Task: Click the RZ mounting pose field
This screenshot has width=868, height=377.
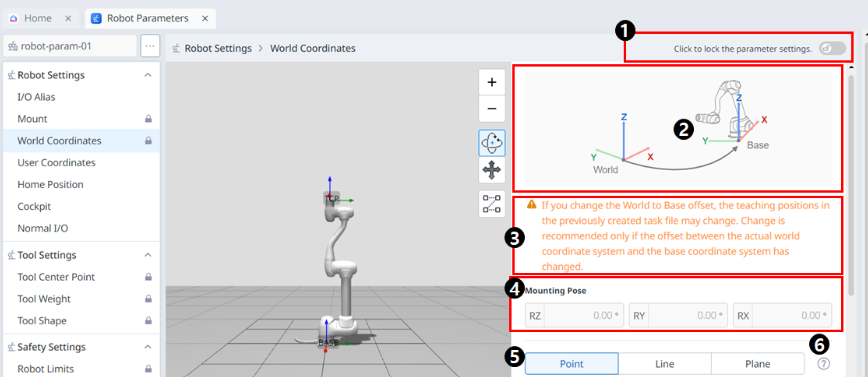Action: click(x=575, y=316)
